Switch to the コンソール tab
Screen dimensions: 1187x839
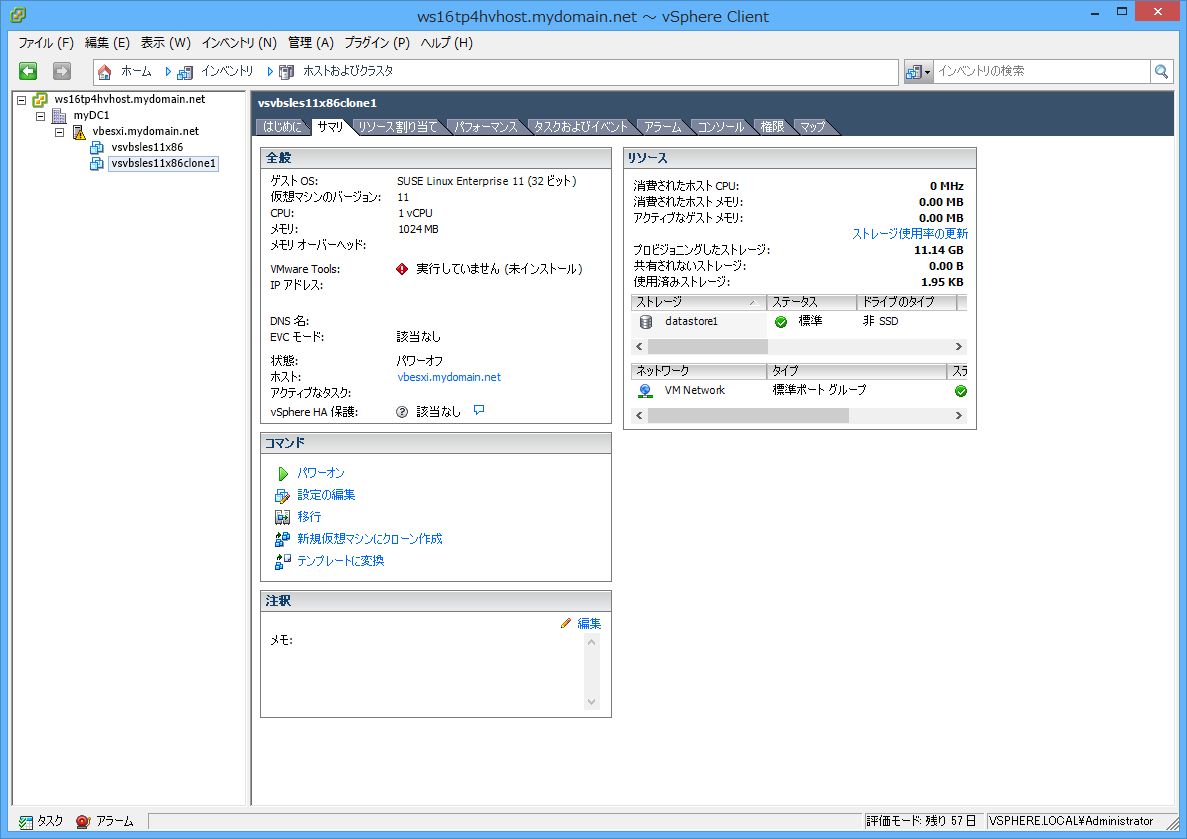[x=721, y=126]
